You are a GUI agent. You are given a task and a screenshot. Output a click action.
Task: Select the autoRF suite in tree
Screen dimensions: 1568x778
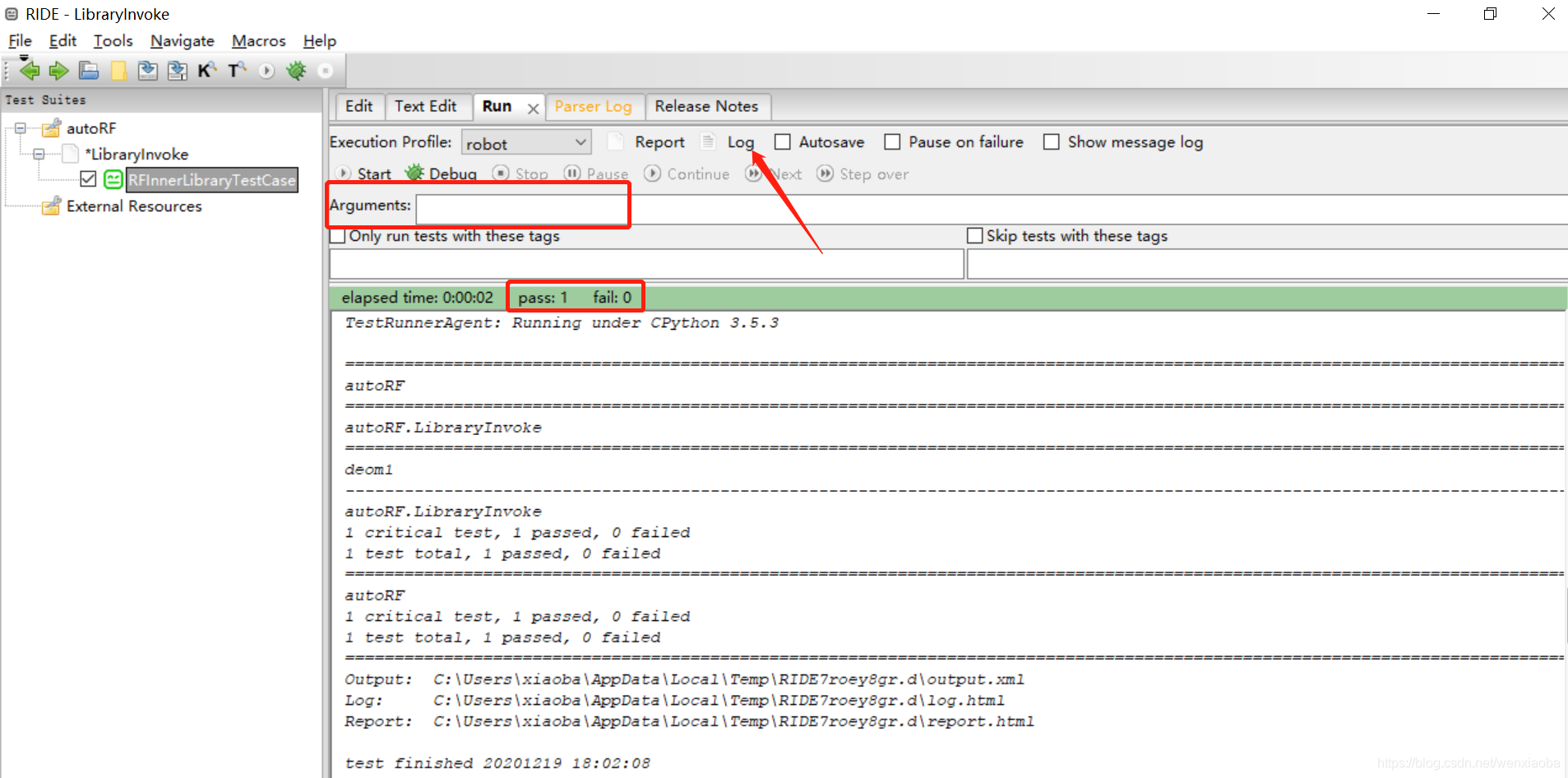tap(91, 128)
